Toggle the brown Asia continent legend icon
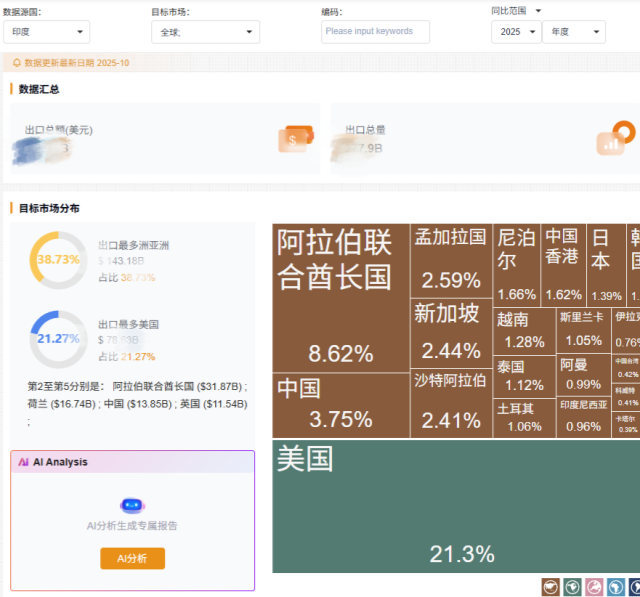 coord(550,587)
